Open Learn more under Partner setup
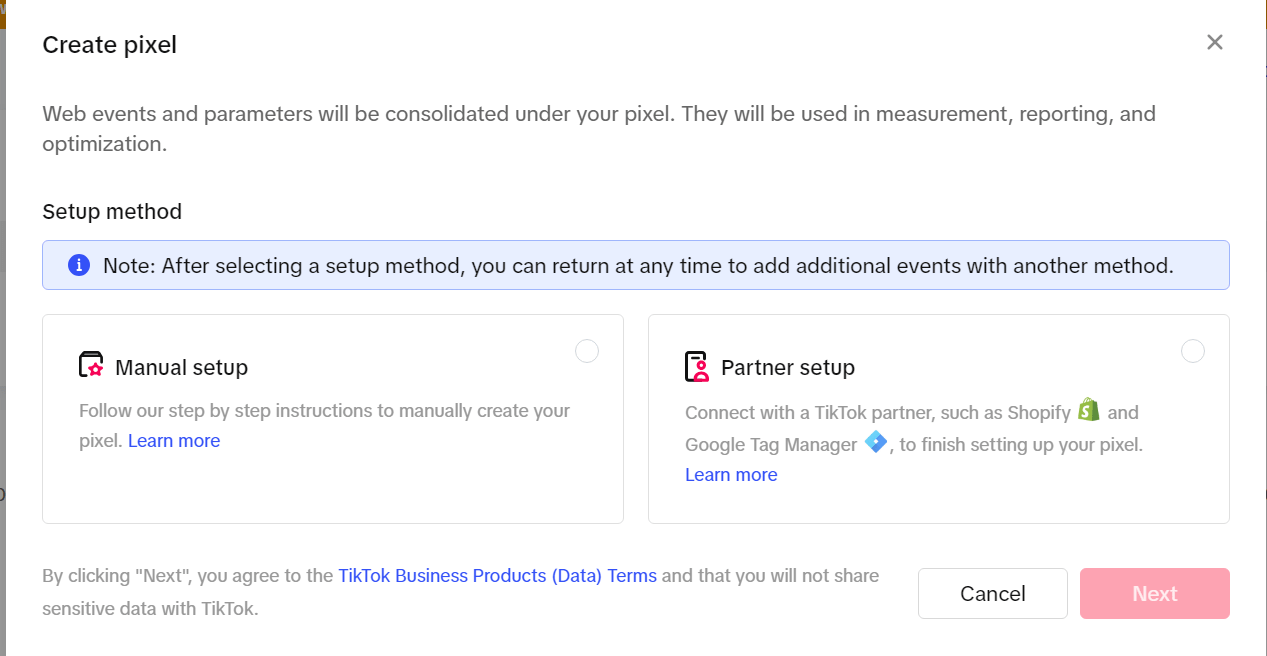The height and width of the screenshot is (656, 1267). 731,475
